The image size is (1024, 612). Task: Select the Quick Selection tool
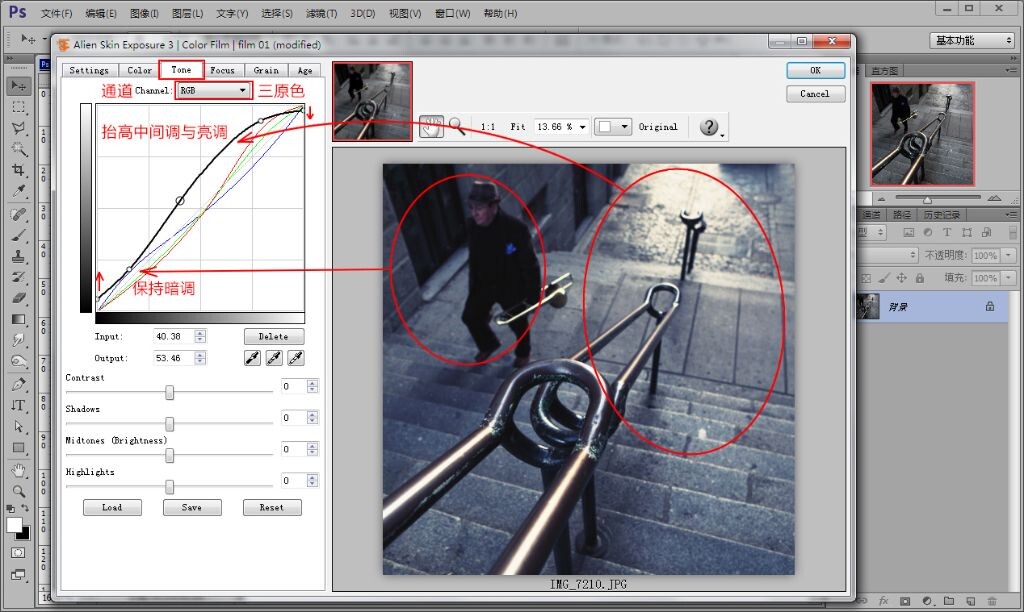(x=18, y=150)
